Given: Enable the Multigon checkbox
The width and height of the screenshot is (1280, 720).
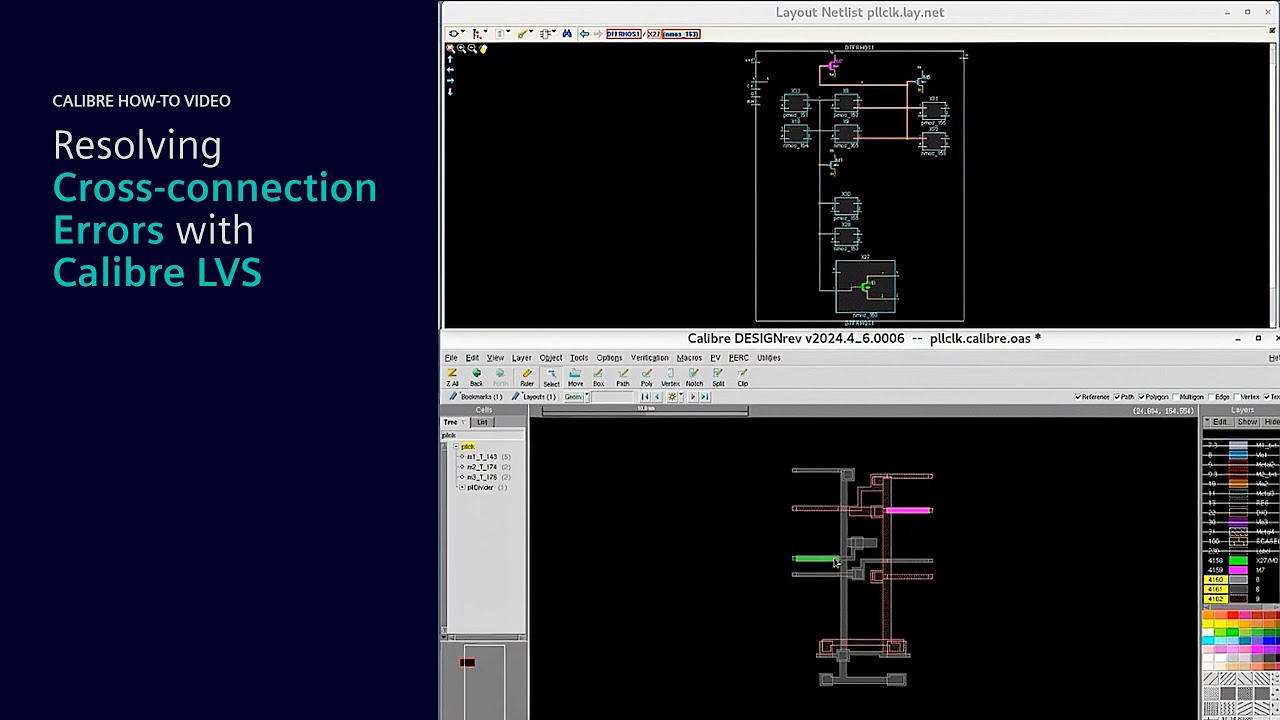Looking at the screenshot, I should [x=1176, y=397].
